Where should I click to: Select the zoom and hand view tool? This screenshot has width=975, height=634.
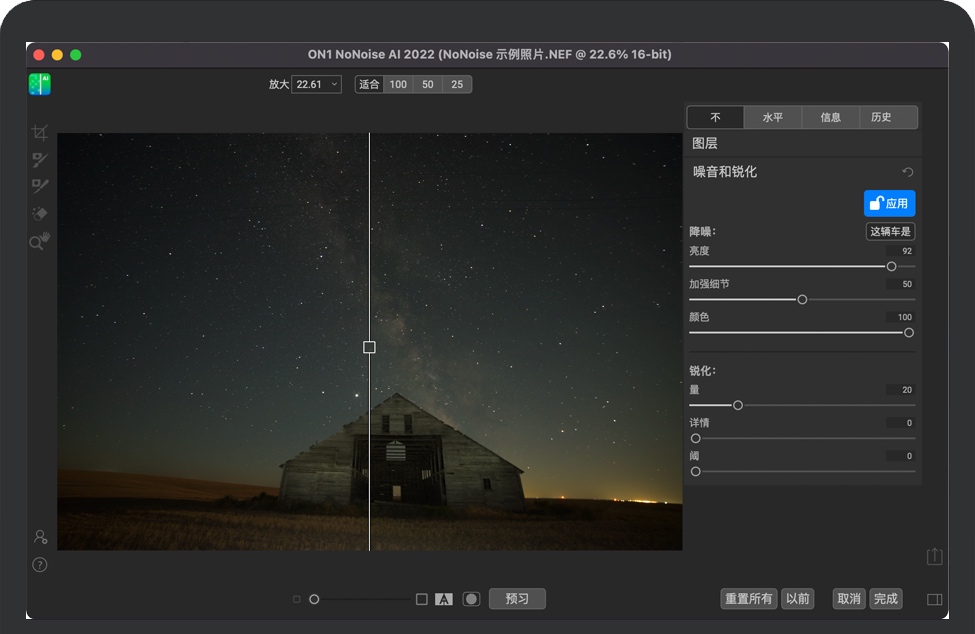[40, 241]
